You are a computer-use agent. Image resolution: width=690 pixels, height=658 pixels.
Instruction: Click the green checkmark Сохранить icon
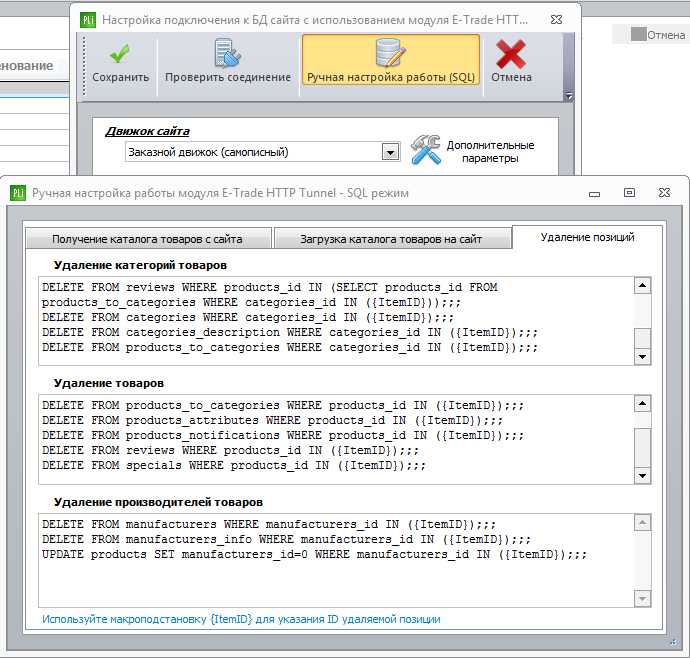(120, 55)
